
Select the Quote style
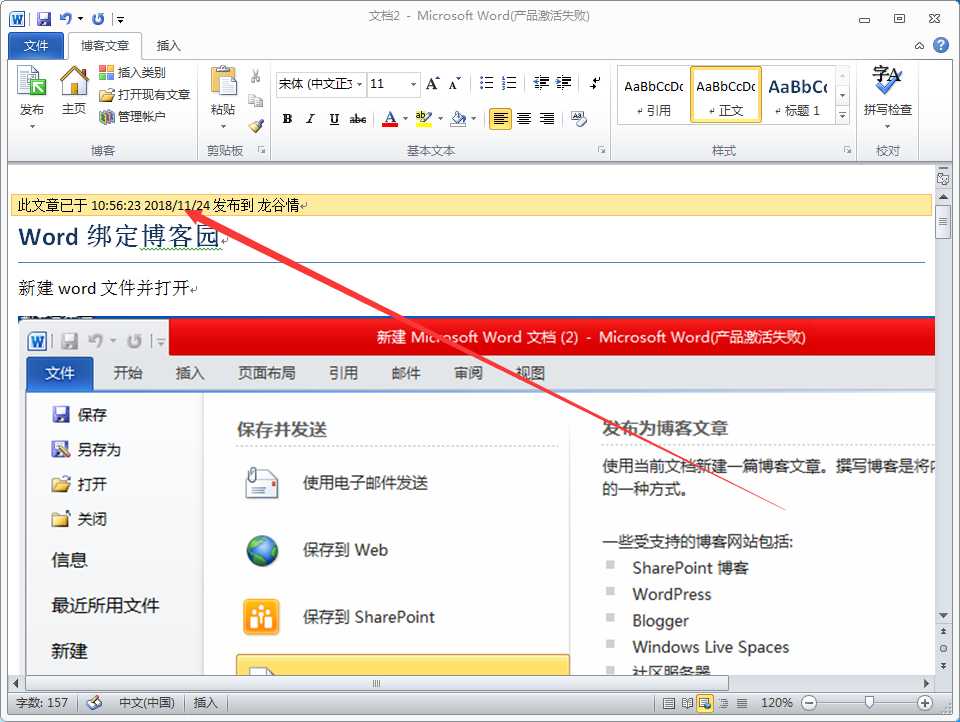pyautogui.click(x=653, y=96)
